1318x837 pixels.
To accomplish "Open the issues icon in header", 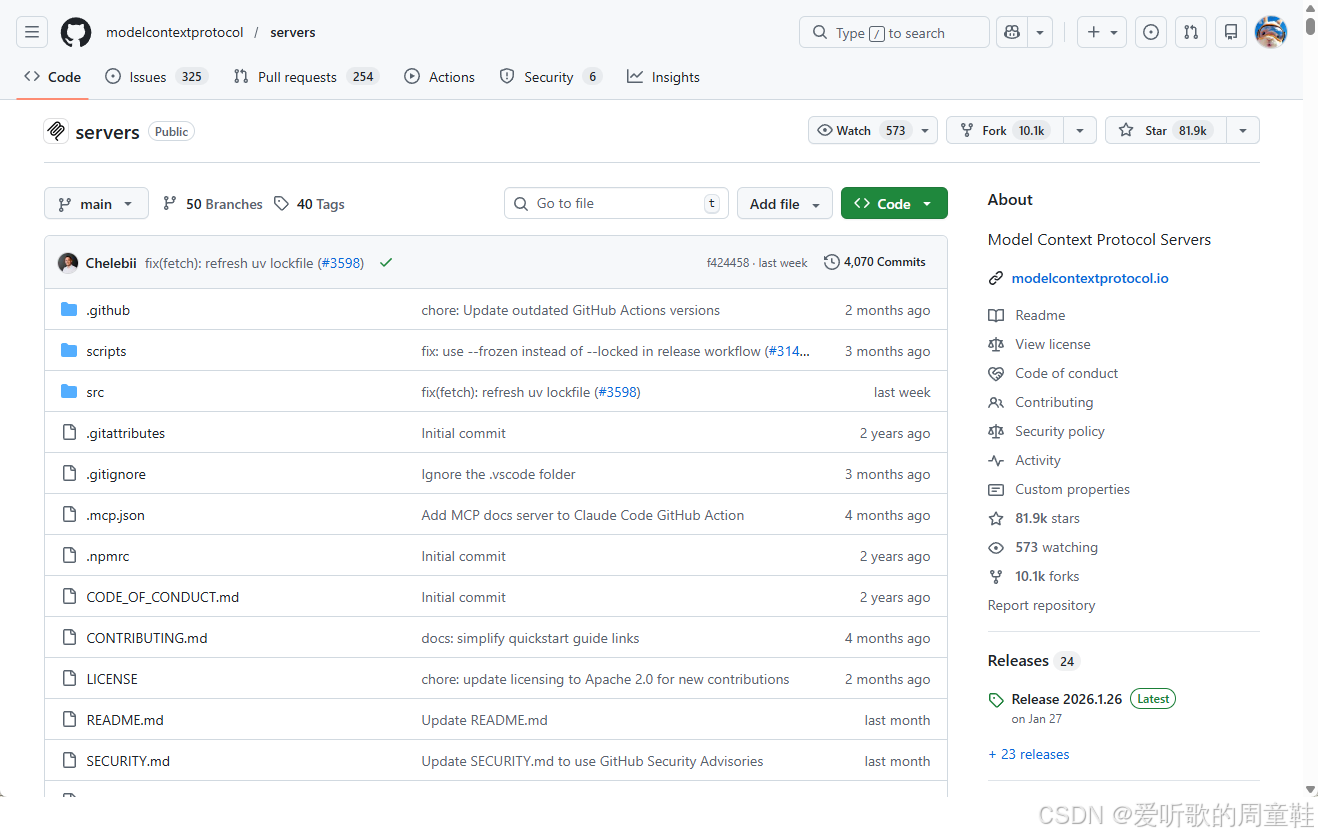I will [x=1151, y=32].
